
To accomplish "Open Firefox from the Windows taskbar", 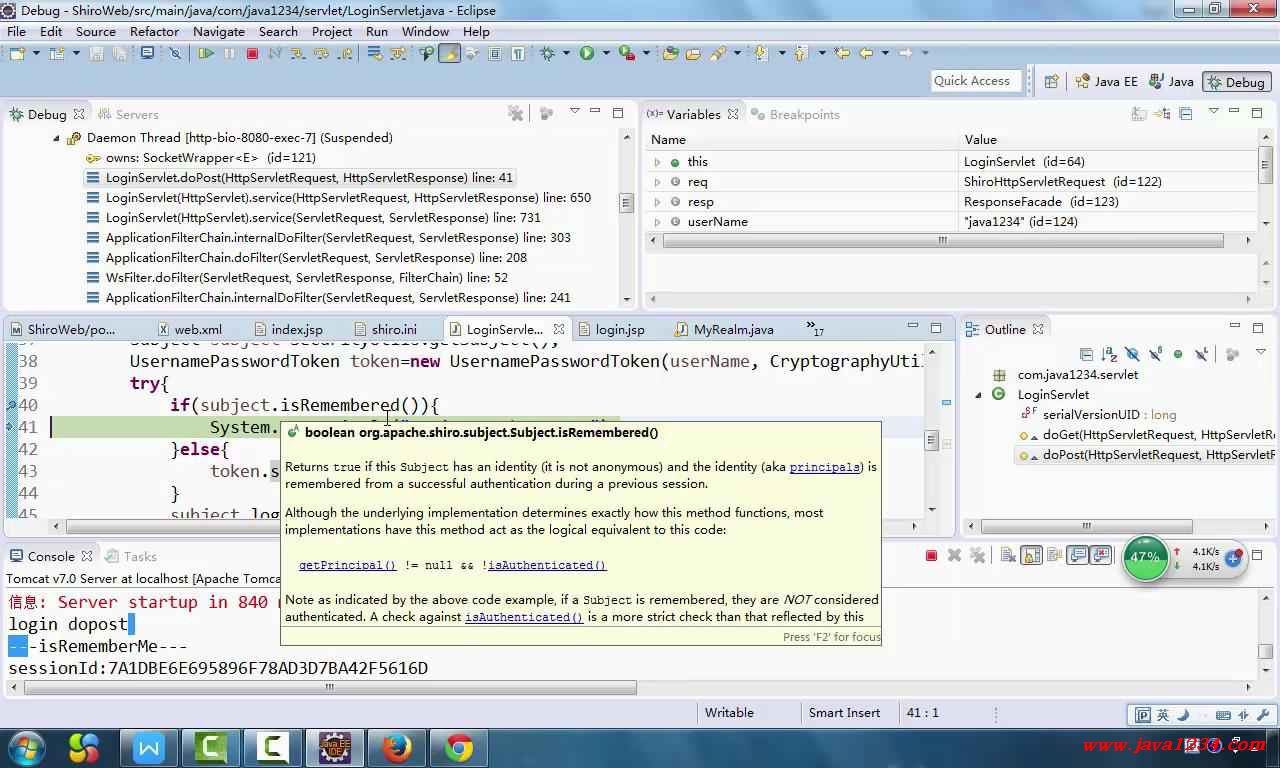I will 397,747.
